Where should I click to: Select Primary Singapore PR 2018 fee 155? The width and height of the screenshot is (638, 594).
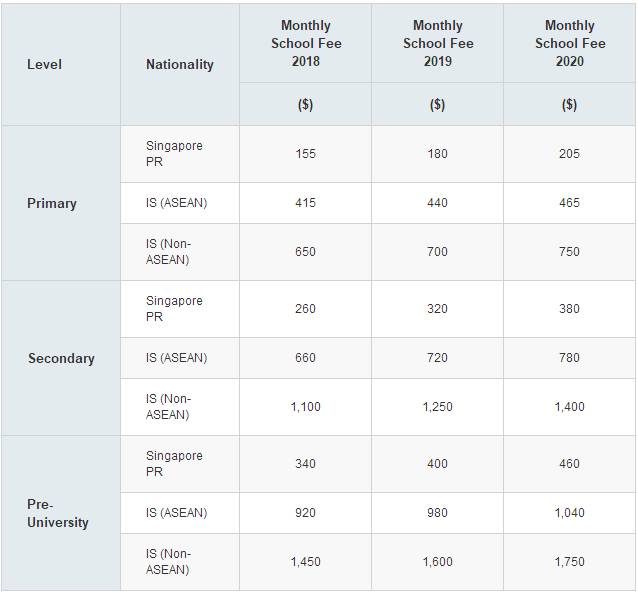[305, 154]
